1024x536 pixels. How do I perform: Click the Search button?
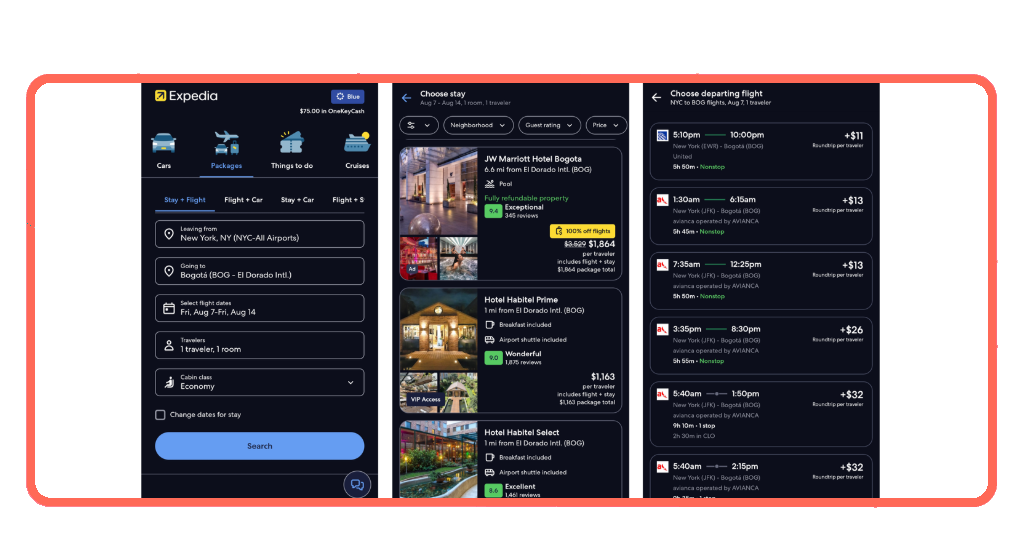point(259,446)
